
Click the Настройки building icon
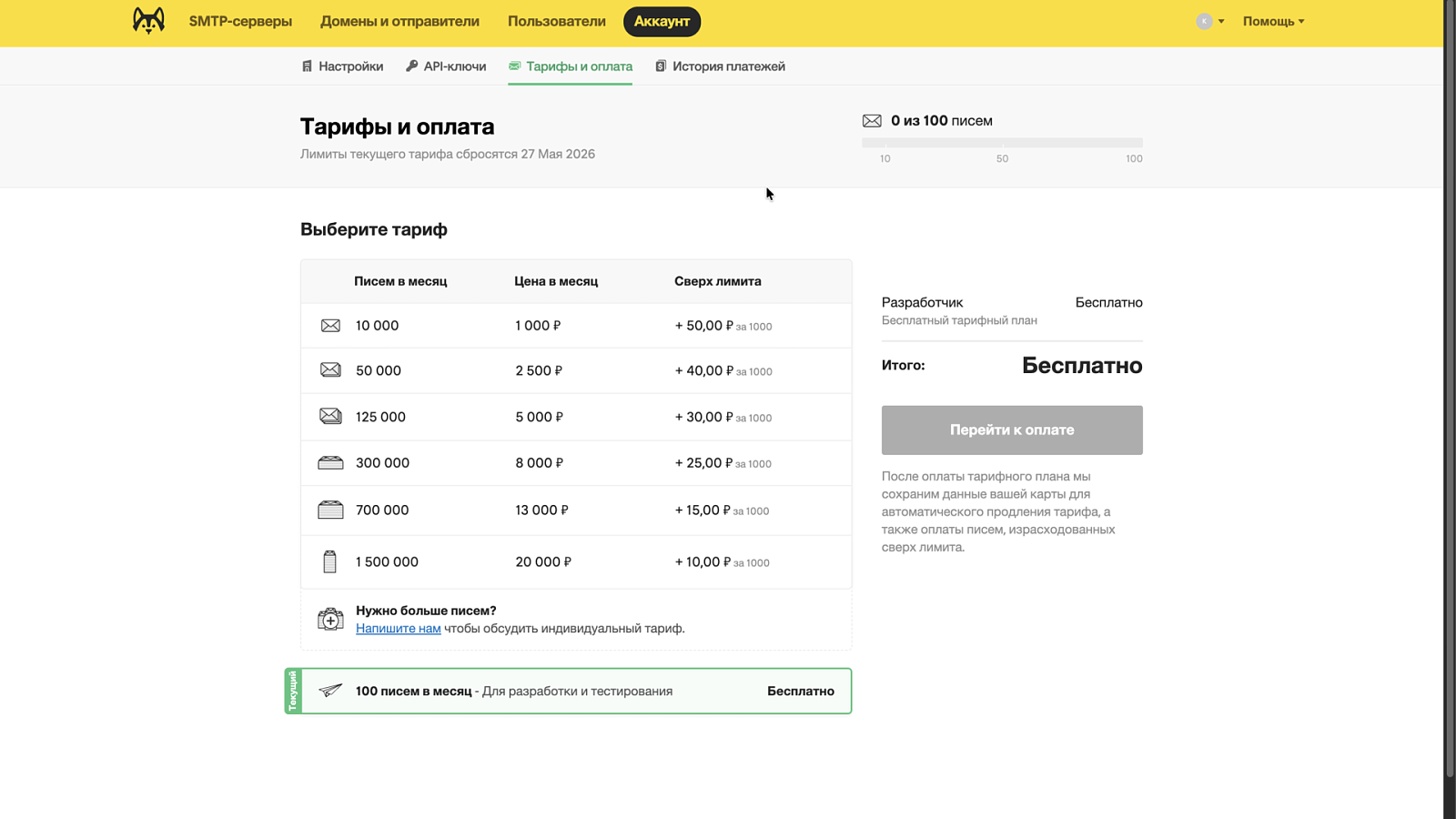click(307, 66)
